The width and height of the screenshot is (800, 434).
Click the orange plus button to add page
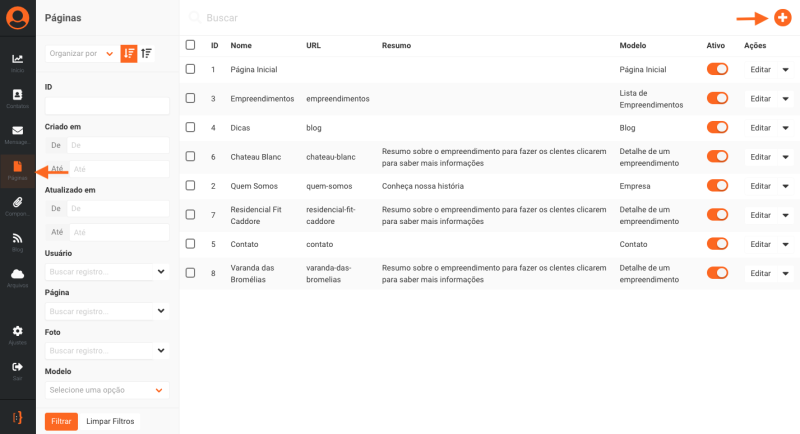782,18
